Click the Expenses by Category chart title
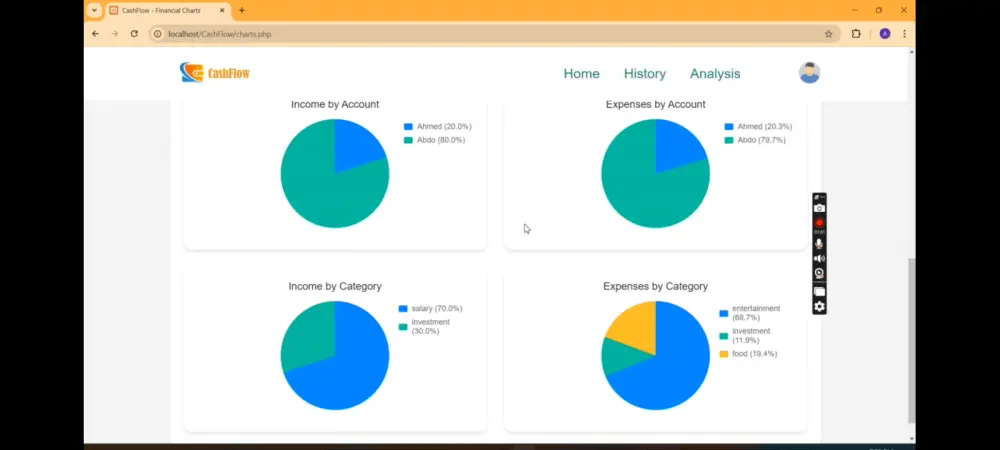 pos(656,286)
